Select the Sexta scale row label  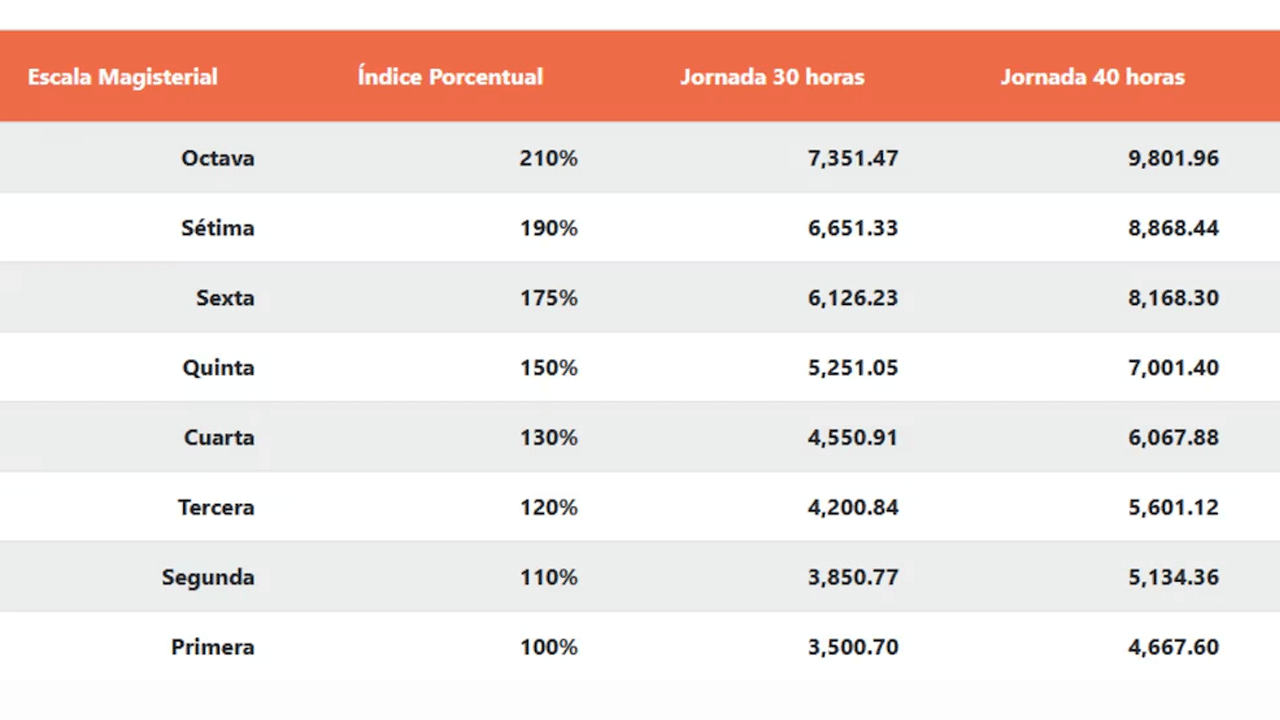[225, 298]
